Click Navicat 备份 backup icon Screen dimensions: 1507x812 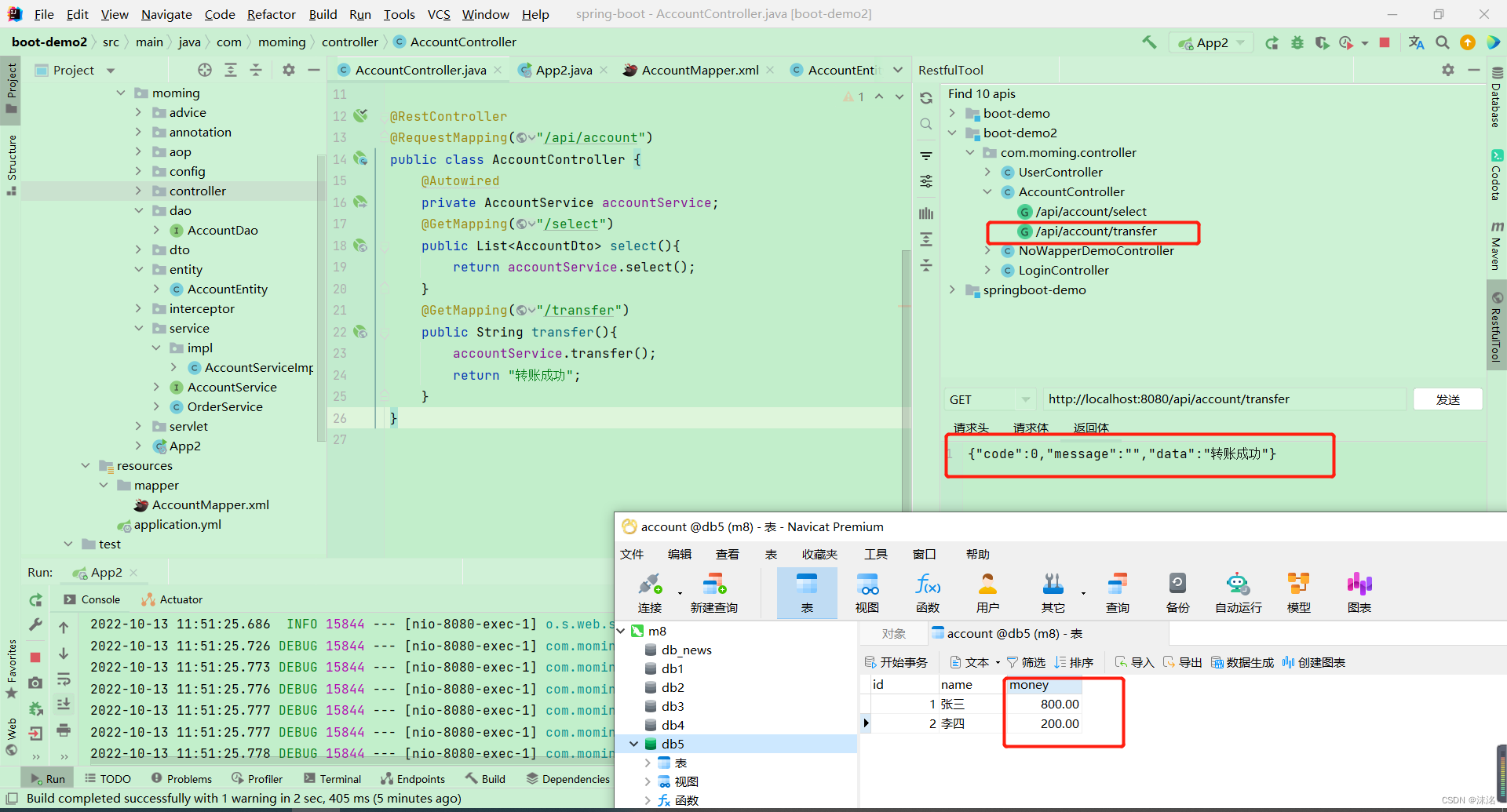tap(1177, 592)
